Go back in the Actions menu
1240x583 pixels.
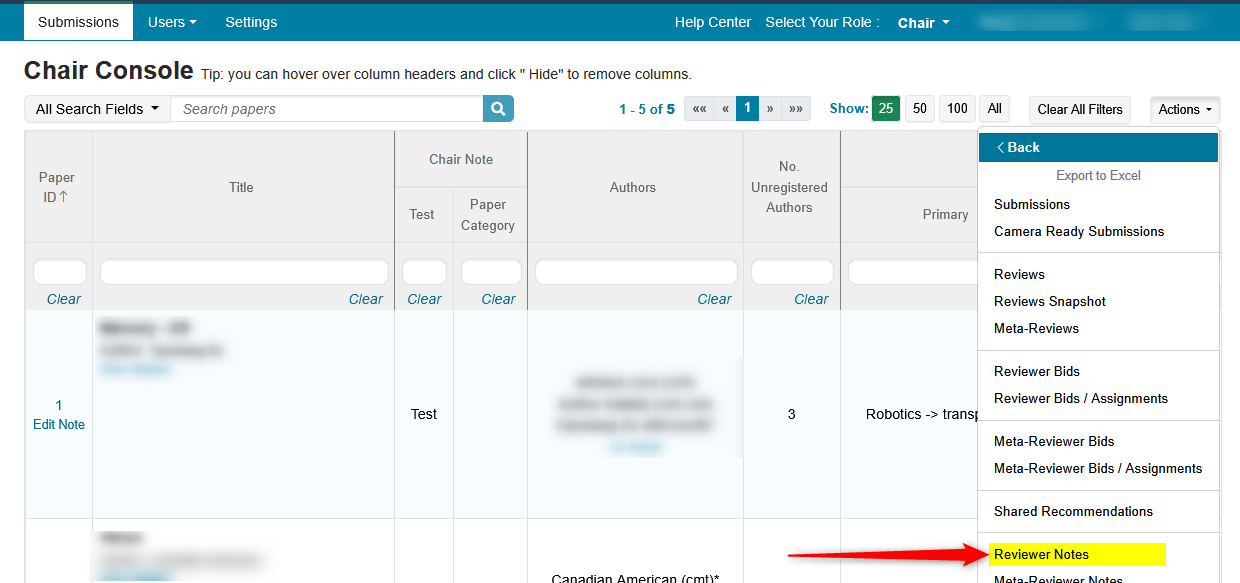[x=1018, y=147]
